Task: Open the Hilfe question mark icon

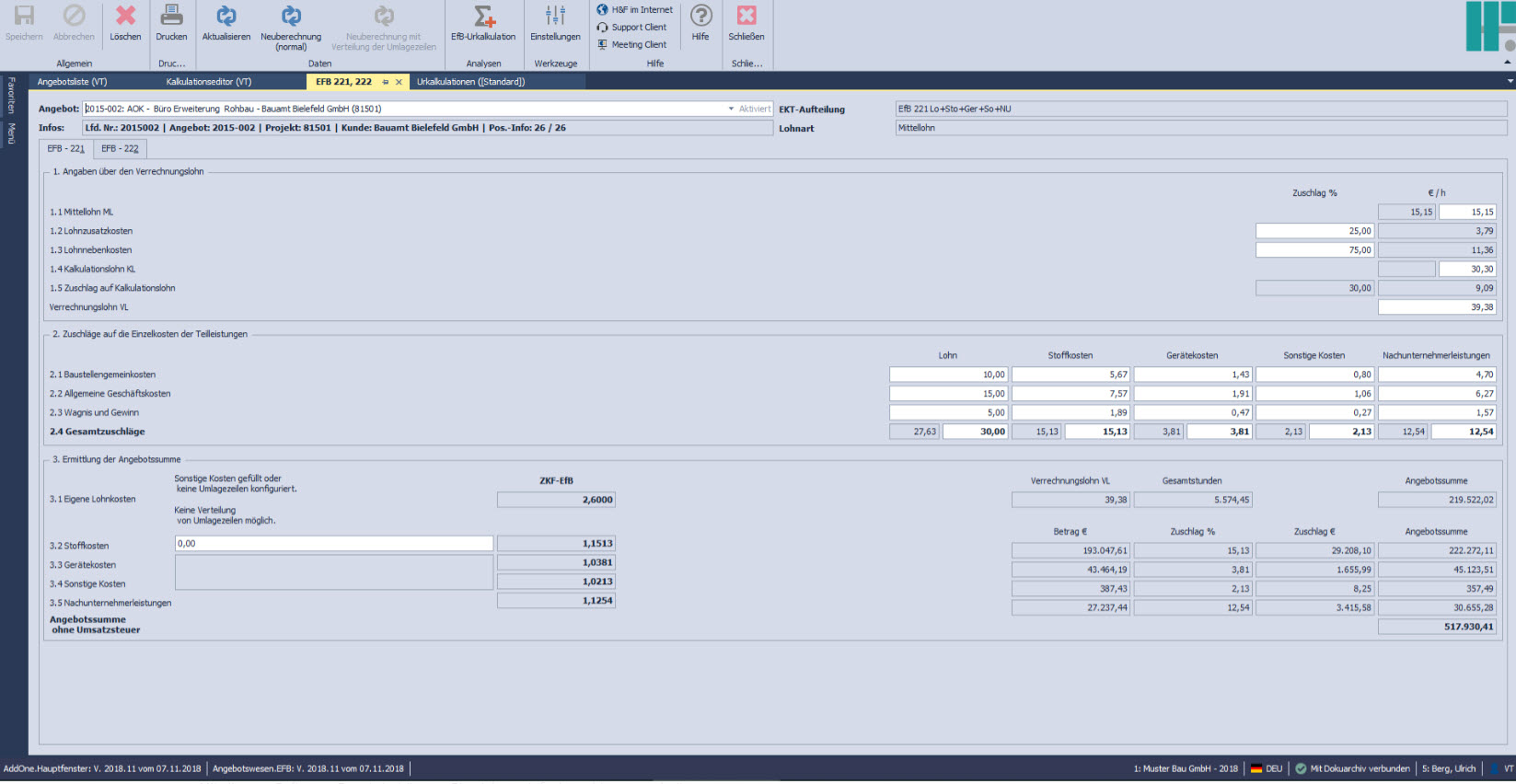Action: pyautogui.click(x=700, y=17)
